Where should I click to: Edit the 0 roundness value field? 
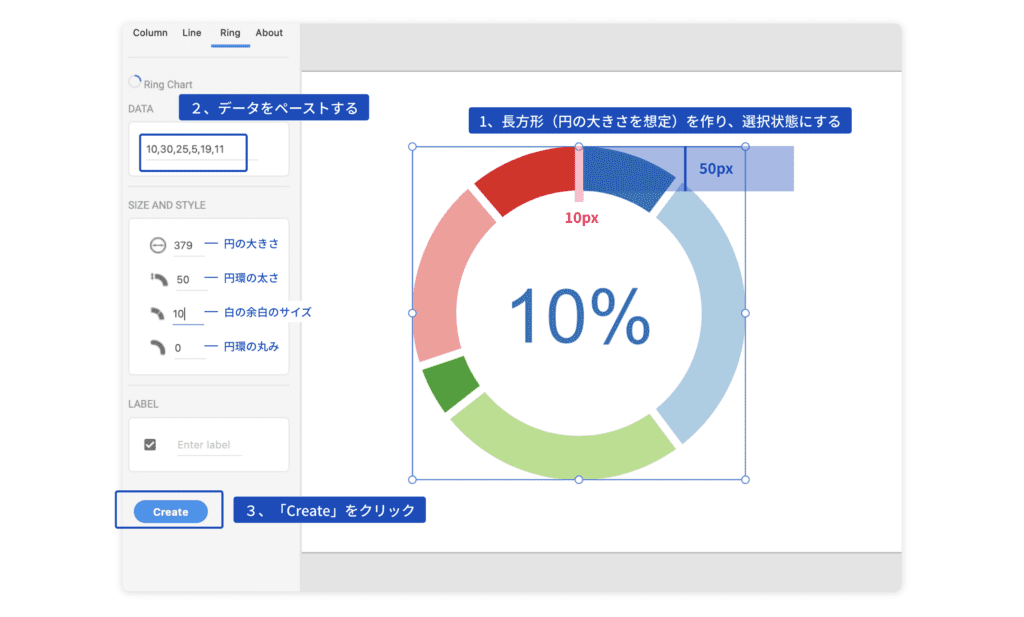click(181, 348)
